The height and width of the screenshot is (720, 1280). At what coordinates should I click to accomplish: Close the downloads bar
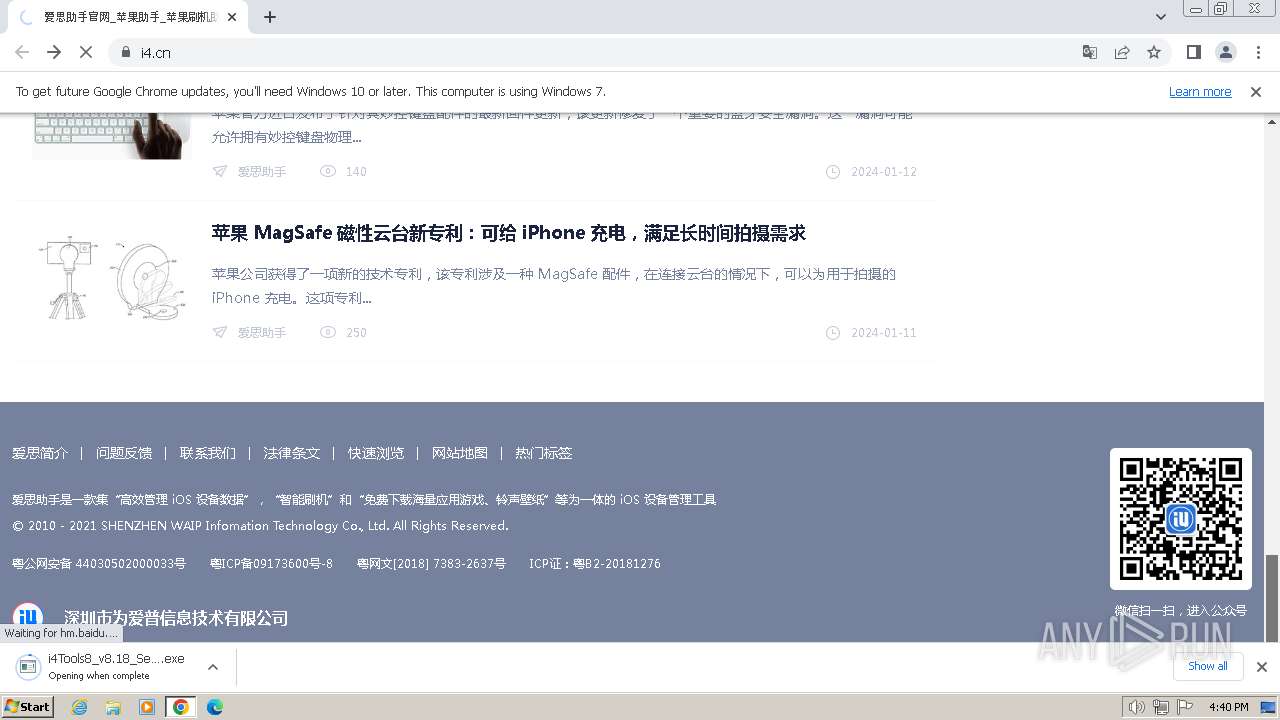(x=1262, y=667)
